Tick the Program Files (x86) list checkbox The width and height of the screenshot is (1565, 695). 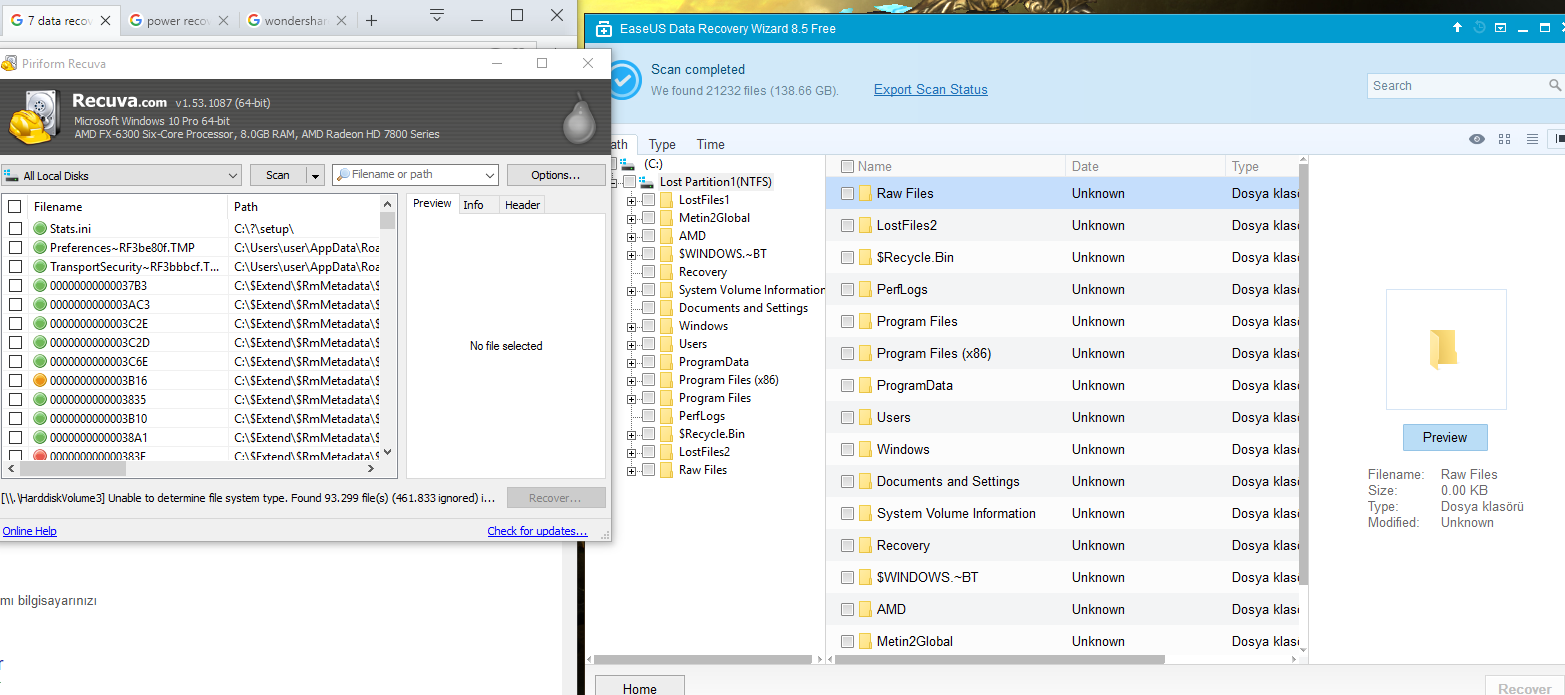pos(848,354)
